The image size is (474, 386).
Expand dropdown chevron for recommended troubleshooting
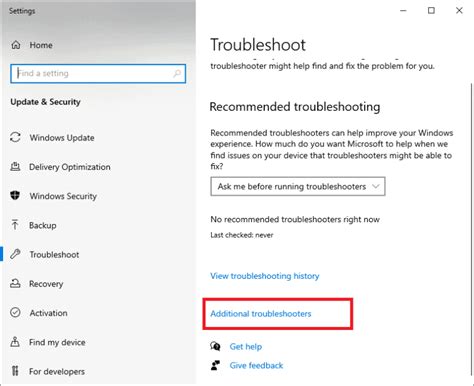tap(376, 186)
